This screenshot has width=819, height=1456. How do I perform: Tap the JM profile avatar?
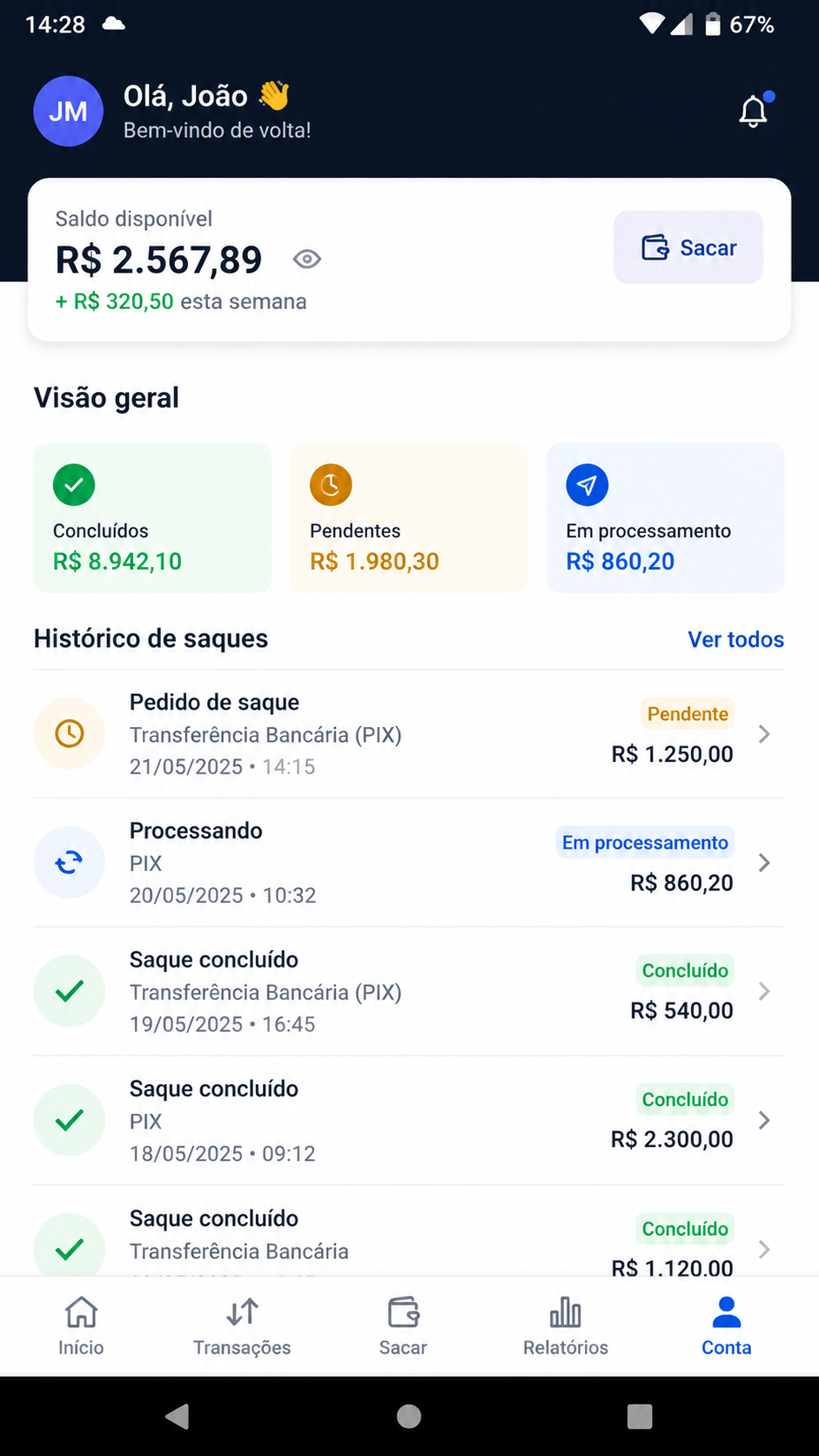[68, 111]
